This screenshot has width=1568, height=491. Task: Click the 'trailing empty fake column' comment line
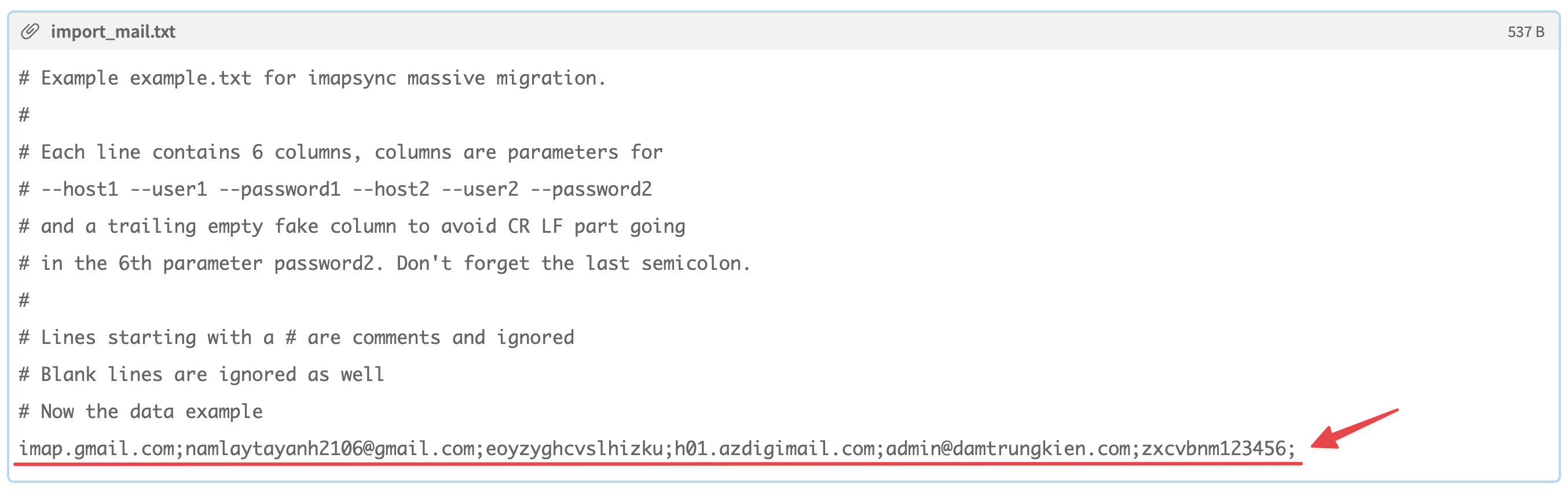click(x=352, y=226)
